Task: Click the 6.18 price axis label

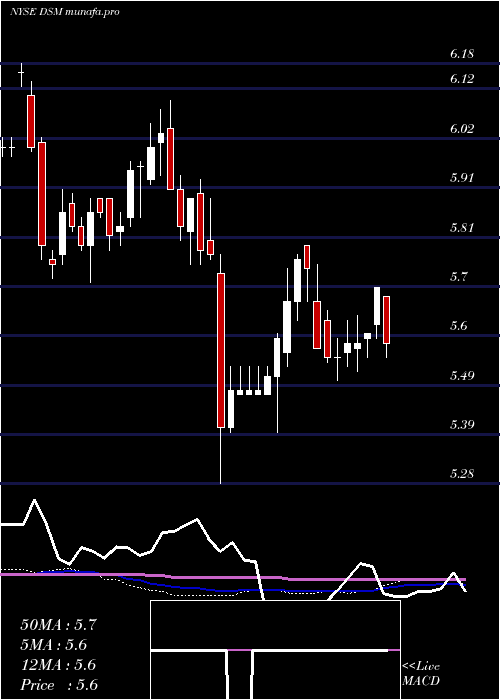Action: coord(461,54)
